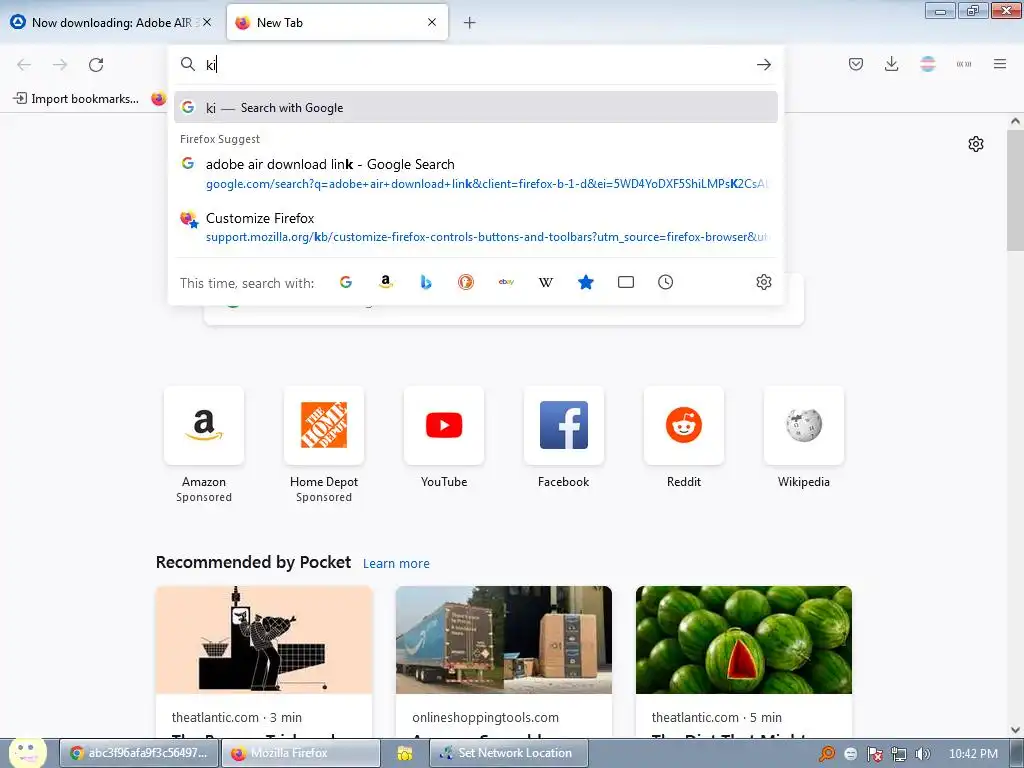Switch to Set Network Location taskbar window
The width and height of the screenshot is (1024, 768).
pos(509,753)
